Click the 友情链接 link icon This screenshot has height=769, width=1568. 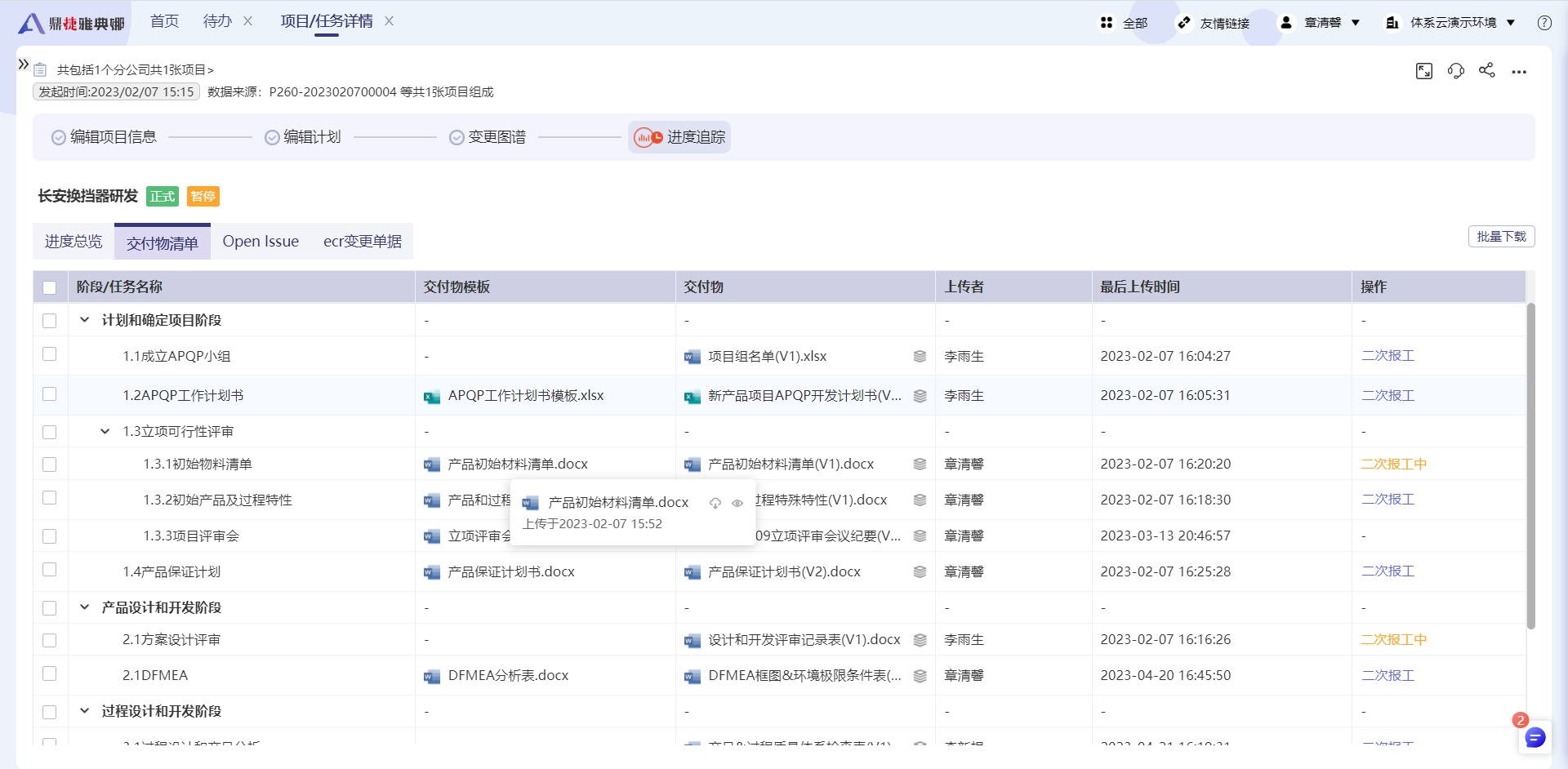coord(1184,23)
